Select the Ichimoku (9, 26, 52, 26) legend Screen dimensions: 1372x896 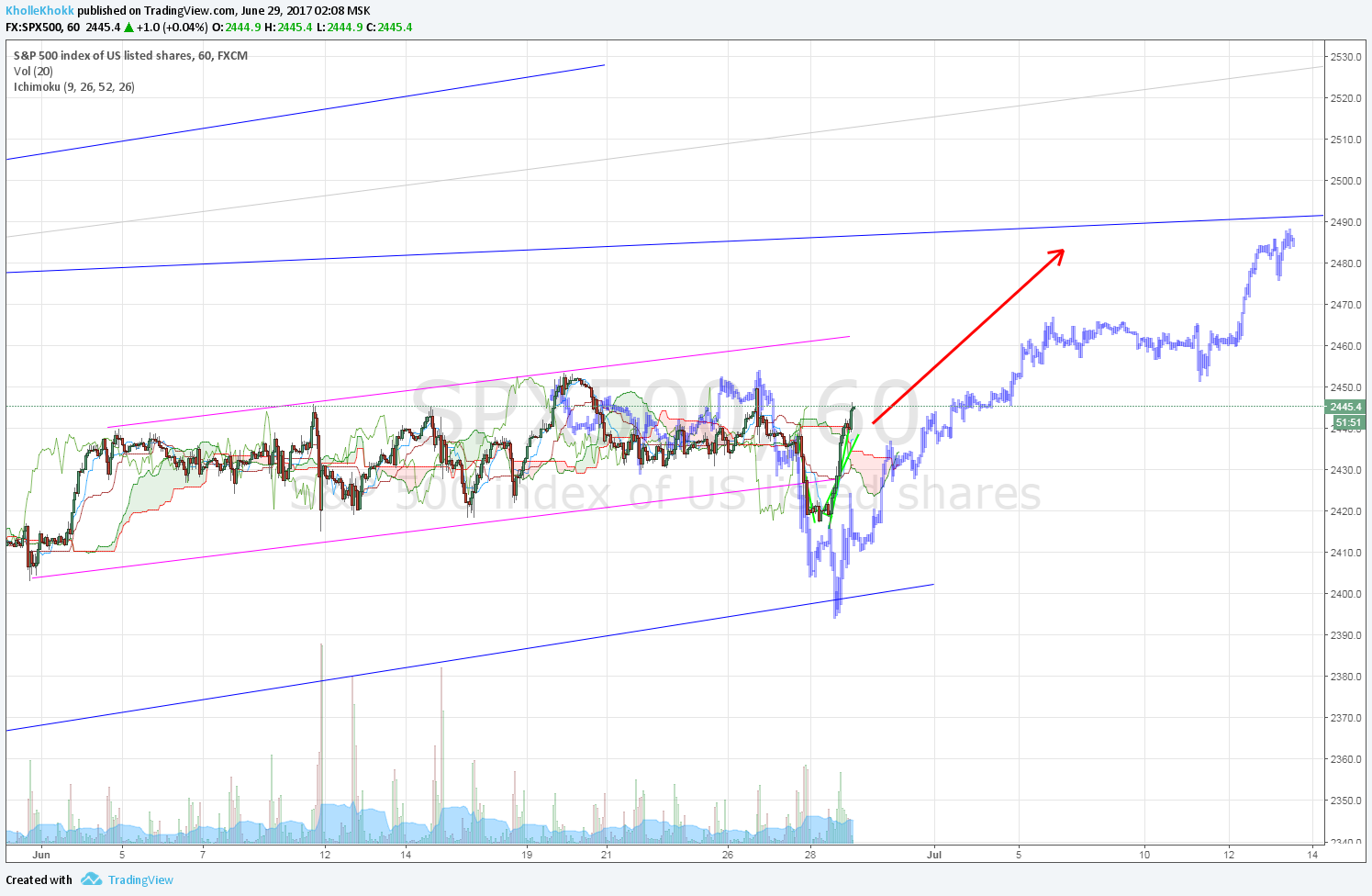74,86
